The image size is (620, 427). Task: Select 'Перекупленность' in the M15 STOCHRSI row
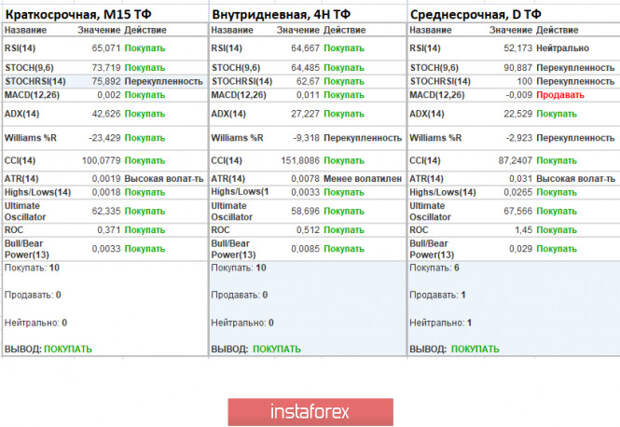164,81
